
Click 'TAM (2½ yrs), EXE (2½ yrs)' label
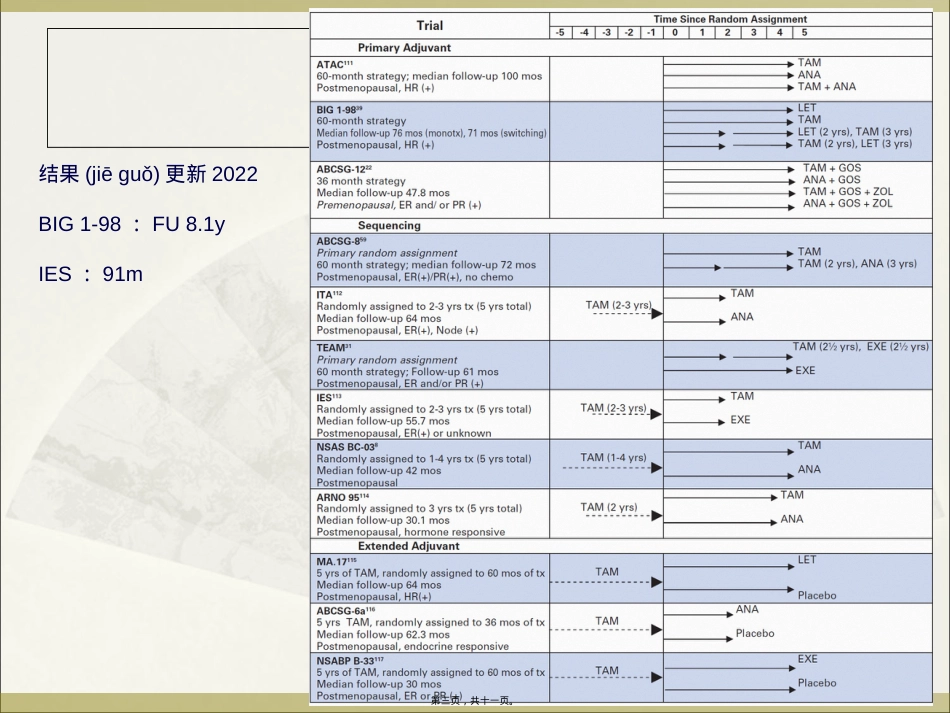(x=860, y=347)
